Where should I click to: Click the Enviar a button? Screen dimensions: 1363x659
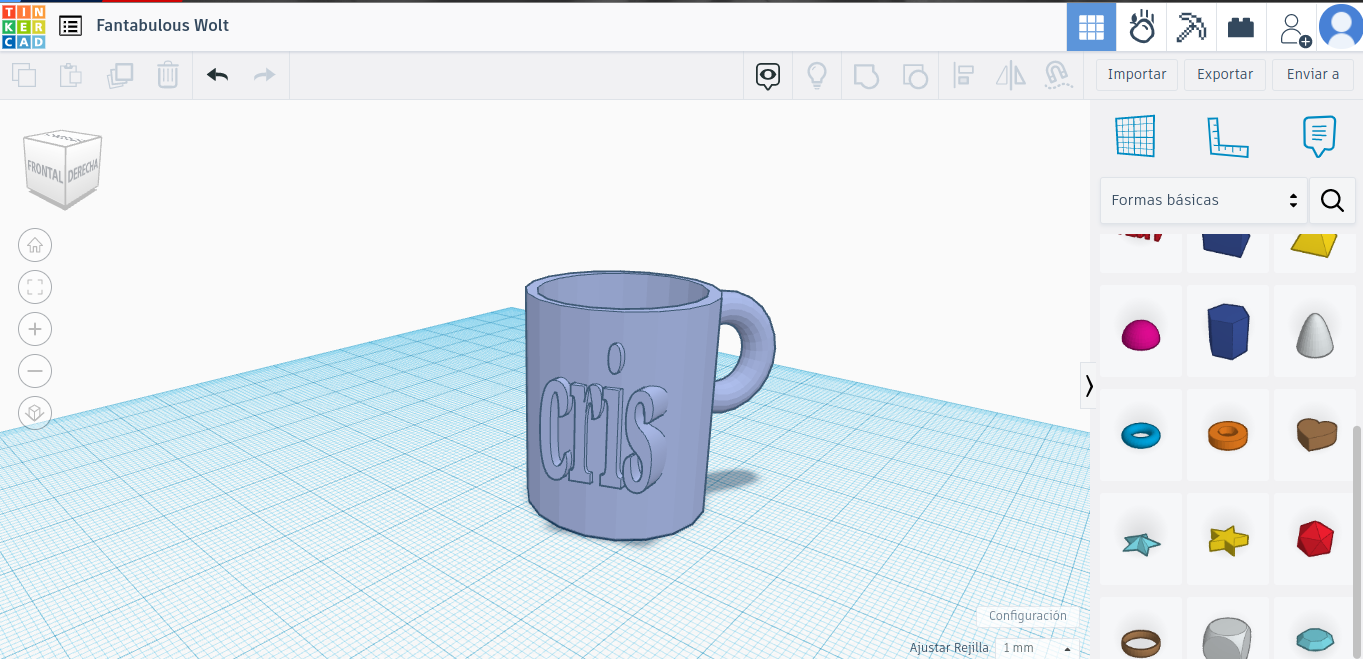pyautogui.click(x=1313, y=74)
